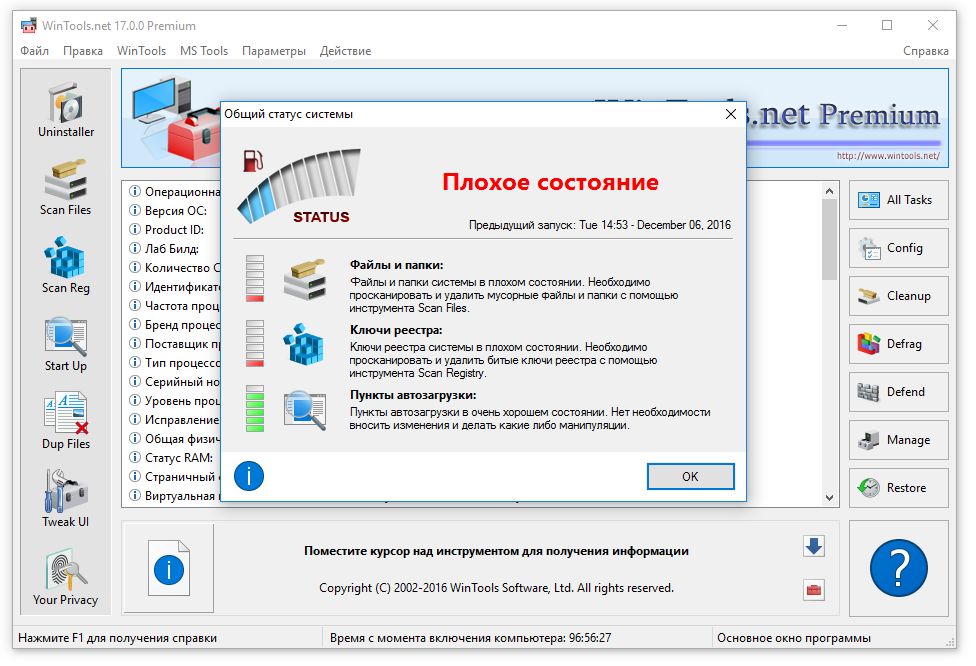Launch the Tweak UI tool
976x666 pixels.
(x=65, y=499)
